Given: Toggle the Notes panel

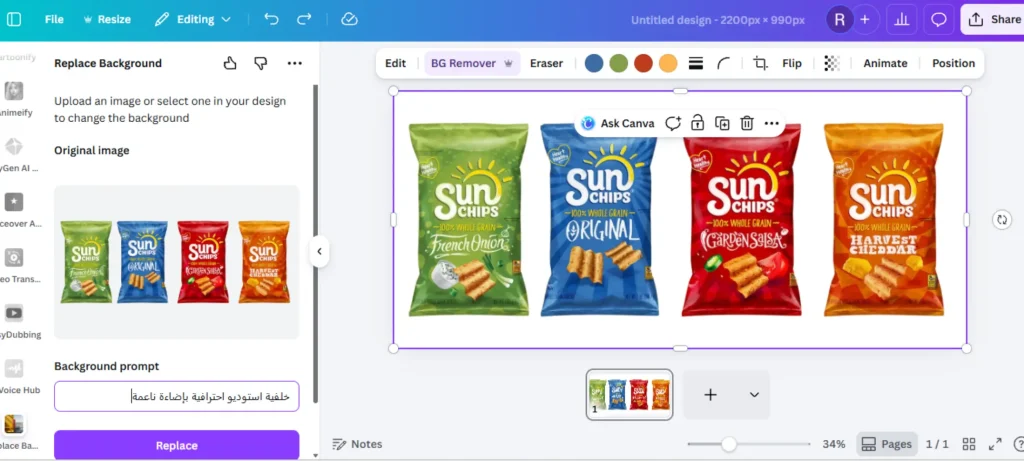Looking at the screenshot, I should pyautogui.click(x=357, y=444).
